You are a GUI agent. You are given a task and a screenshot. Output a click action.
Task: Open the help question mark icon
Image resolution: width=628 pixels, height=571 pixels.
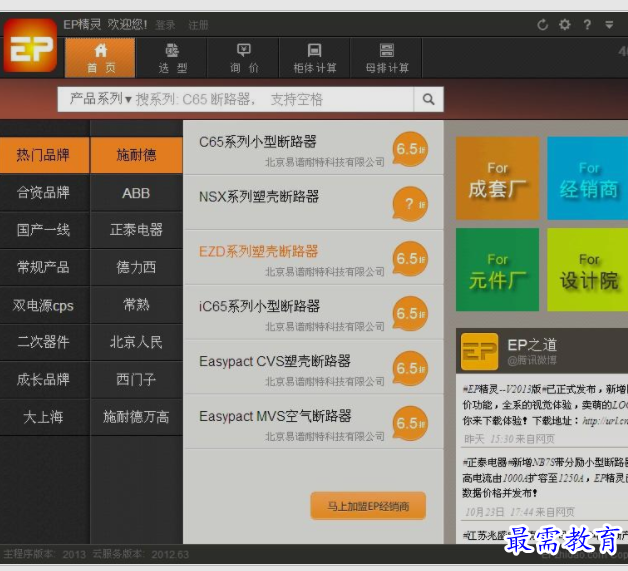click(x=587, y=25)
